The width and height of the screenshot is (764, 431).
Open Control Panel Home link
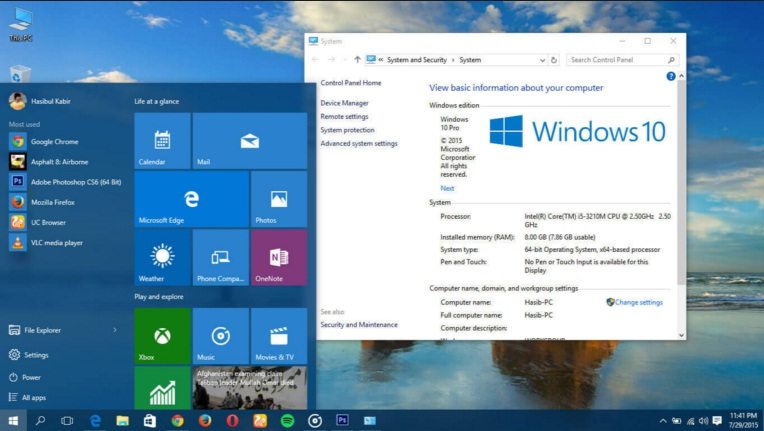(351, 83)
